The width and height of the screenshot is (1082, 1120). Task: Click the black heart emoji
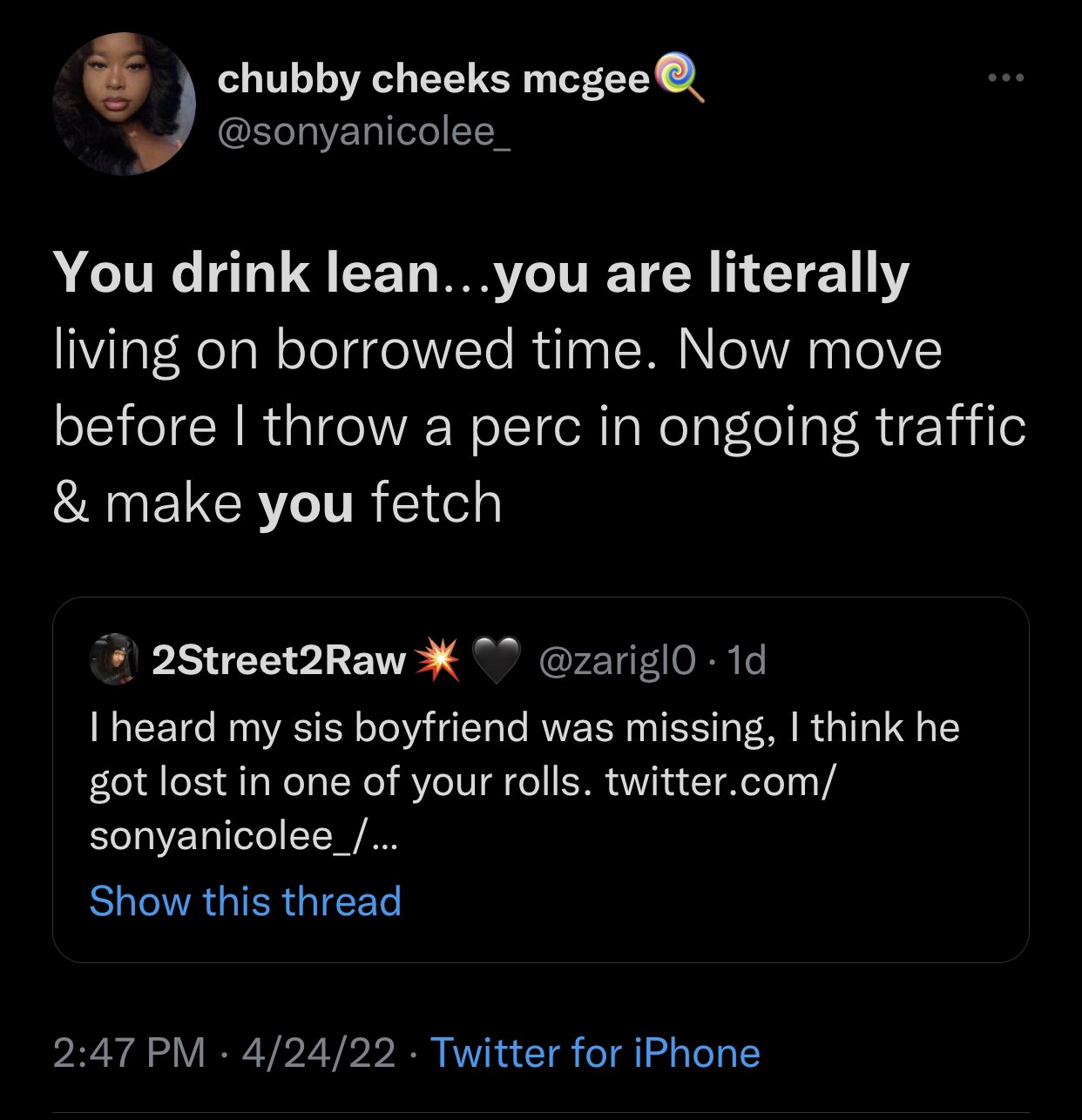pos(496,661)
